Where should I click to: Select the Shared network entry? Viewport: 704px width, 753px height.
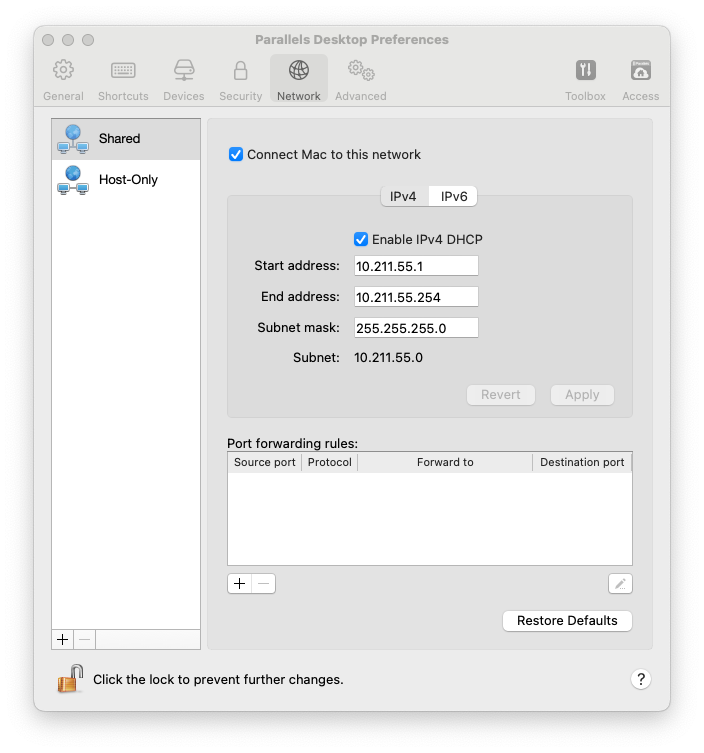pyautogui.click(x=126, y=139)
